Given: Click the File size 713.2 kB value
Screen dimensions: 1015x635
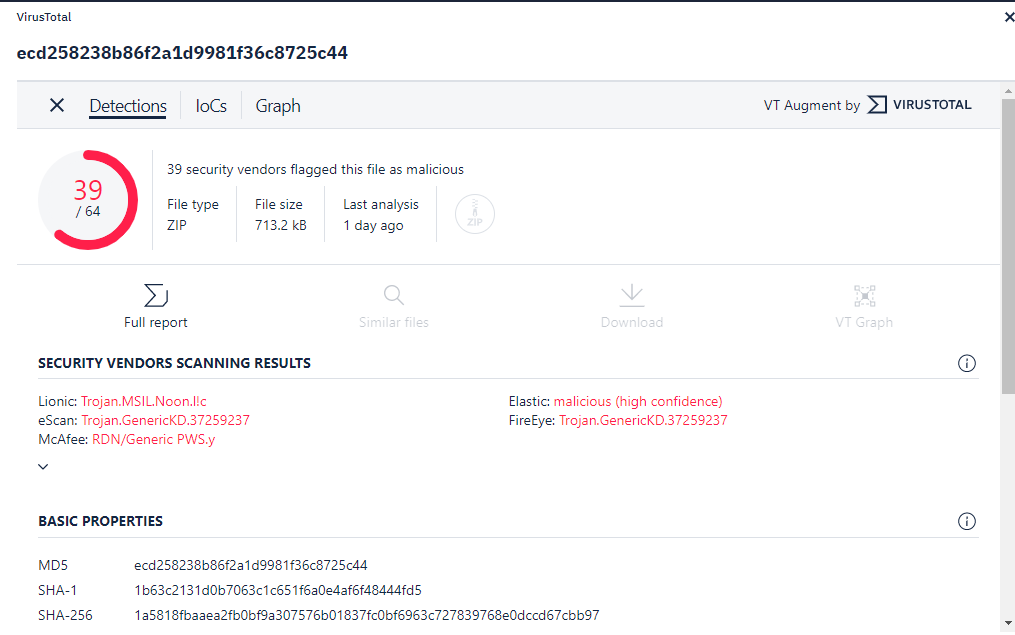Looking at the screenshot, I should pos(281,225).
